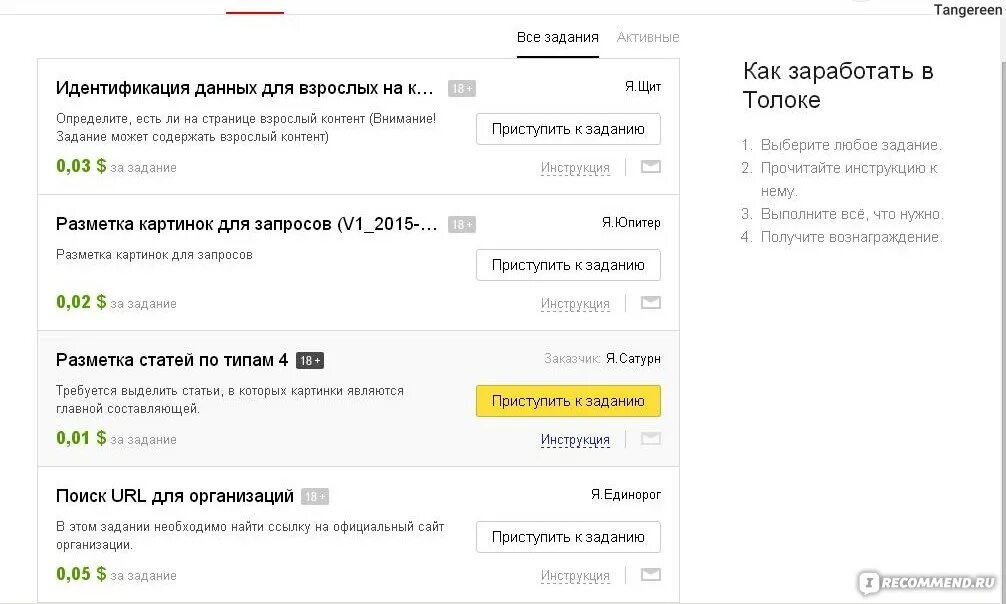Click the requester name Я.Единорог
1006x604 pixels.
(x=626, y=495)
